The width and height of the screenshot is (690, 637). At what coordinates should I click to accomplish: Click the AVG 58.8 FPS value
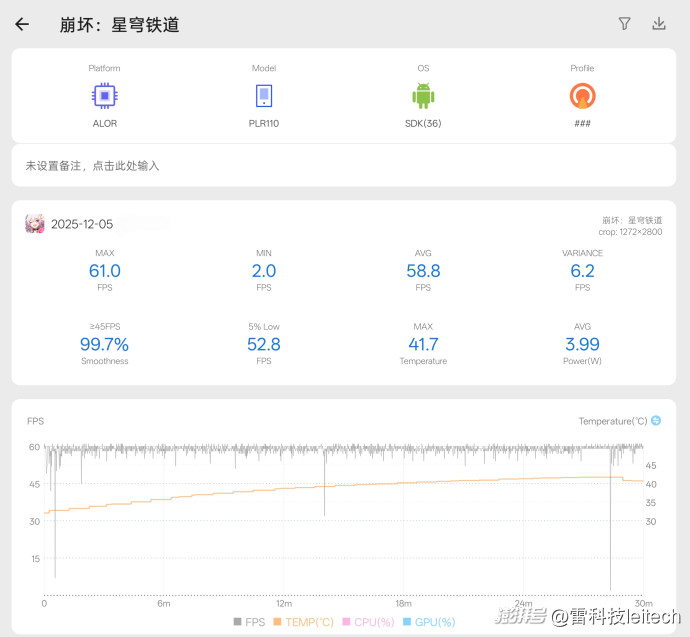(x=423, y=271)
